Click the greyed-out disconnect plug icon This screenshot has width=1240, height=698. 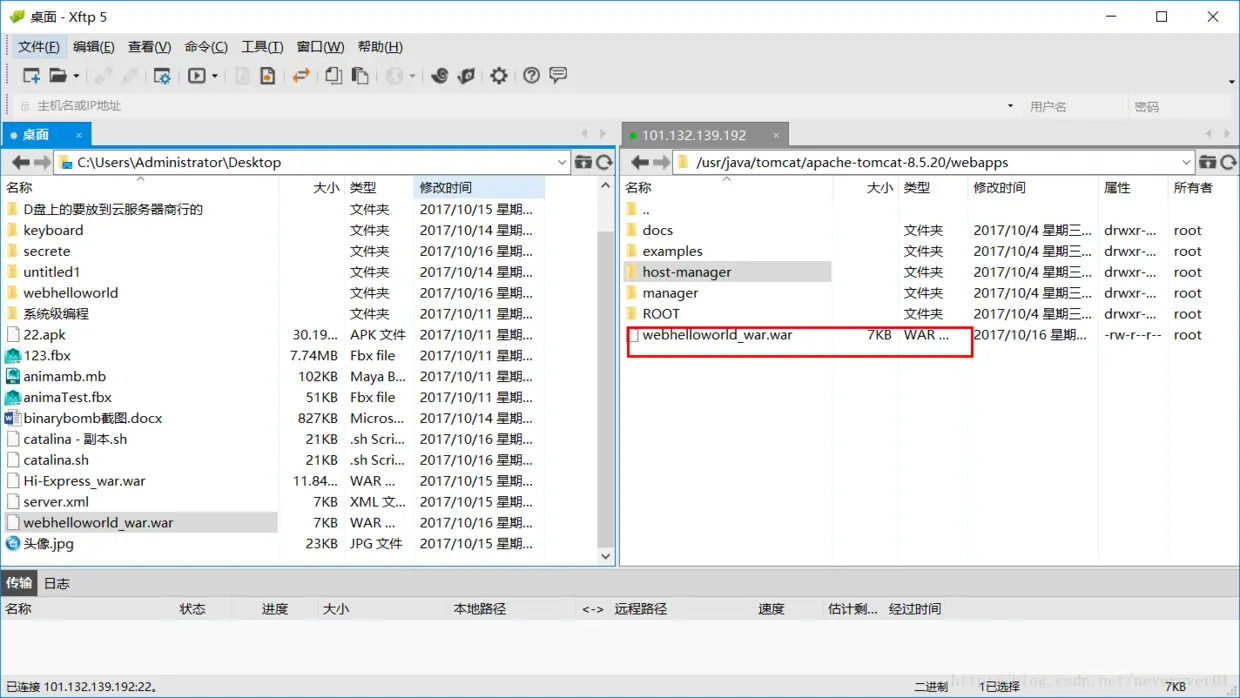[130, 76]
